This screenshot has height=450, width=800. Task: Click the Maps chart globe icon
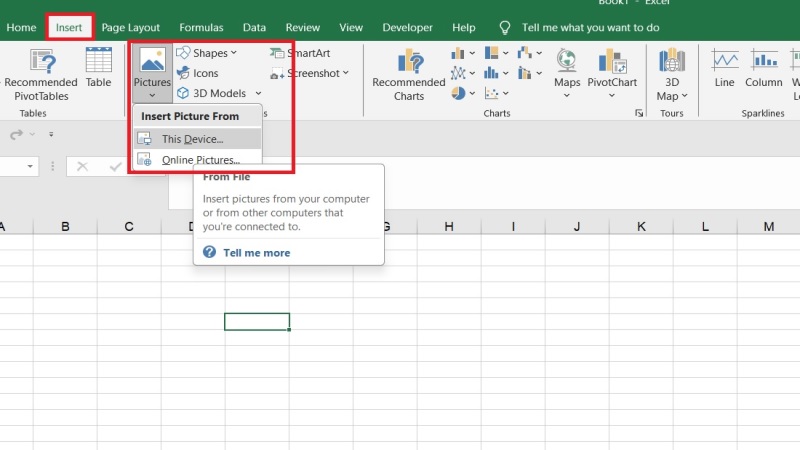[x=566, y=61]
